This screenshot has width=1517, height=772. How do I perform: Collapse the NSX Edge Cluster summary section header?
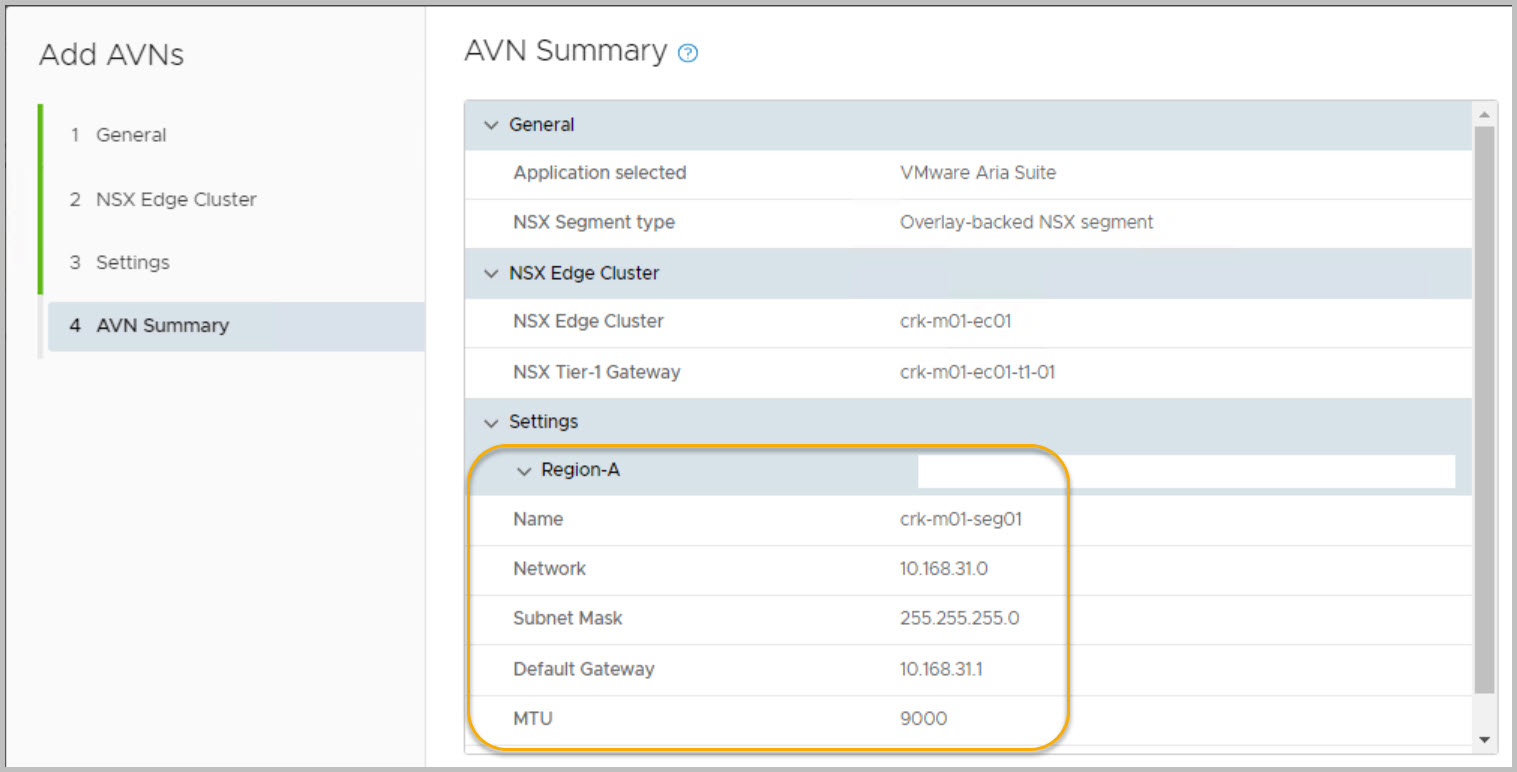point(583,273)
